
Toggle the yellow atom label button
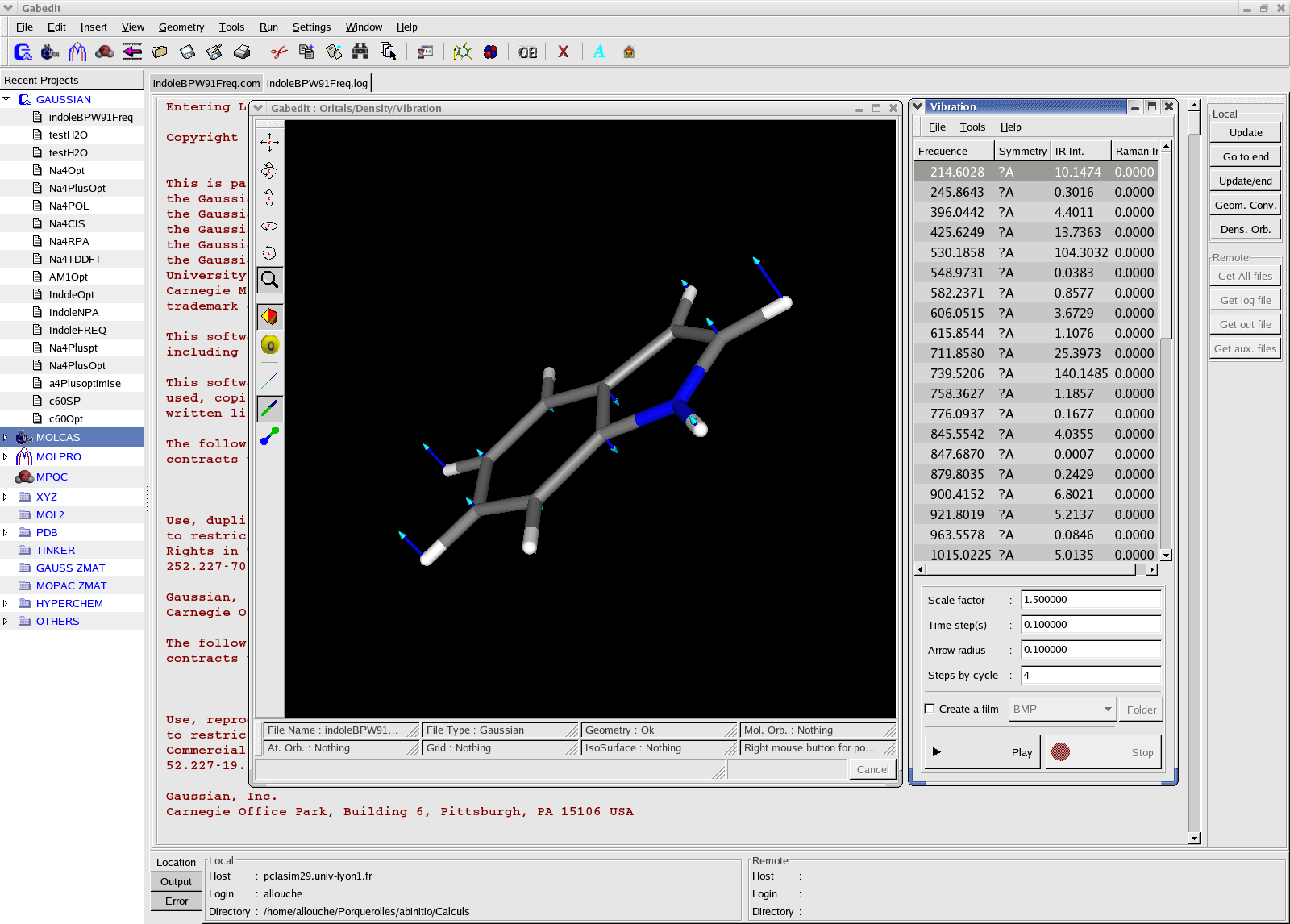pyautogui.click(x=269, y=346)
